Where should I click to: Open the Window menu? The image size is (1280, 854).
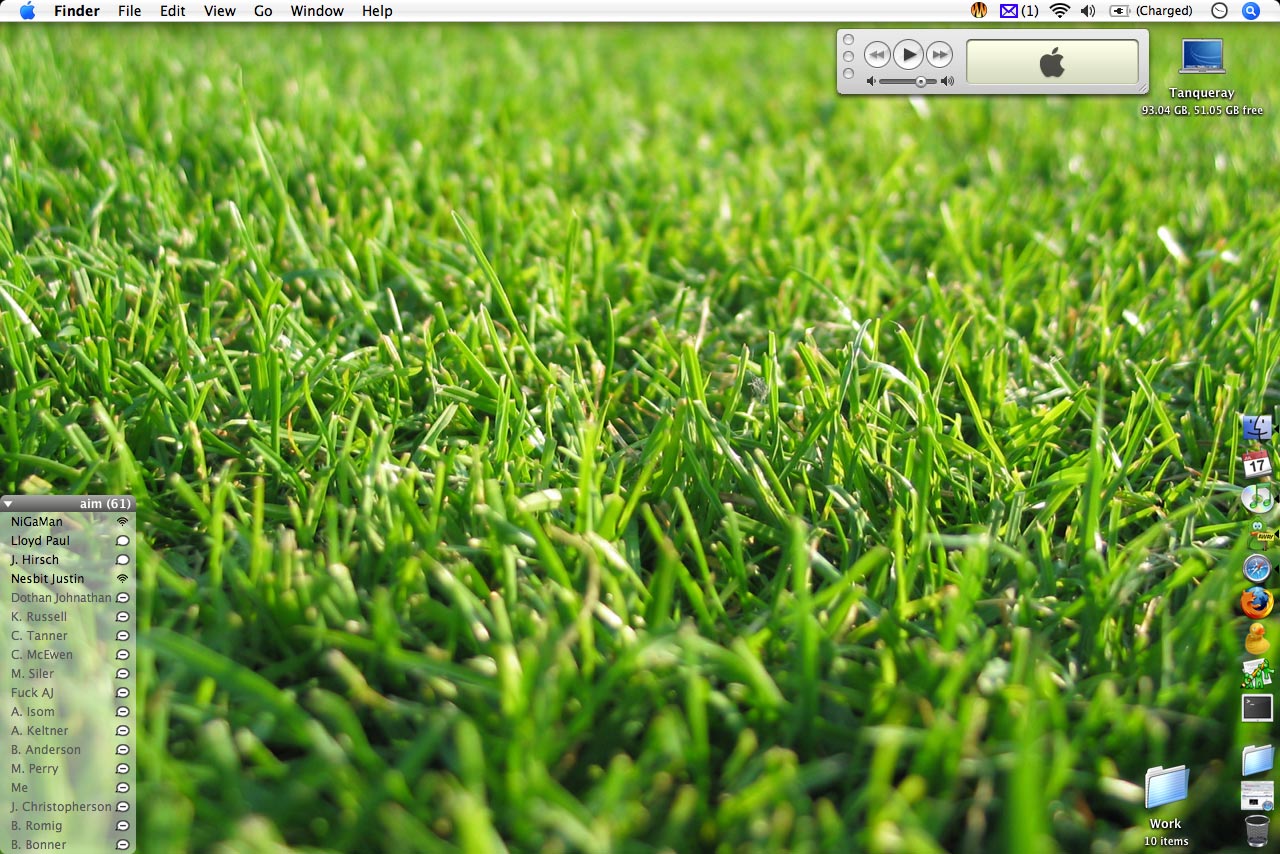(317, 11)
